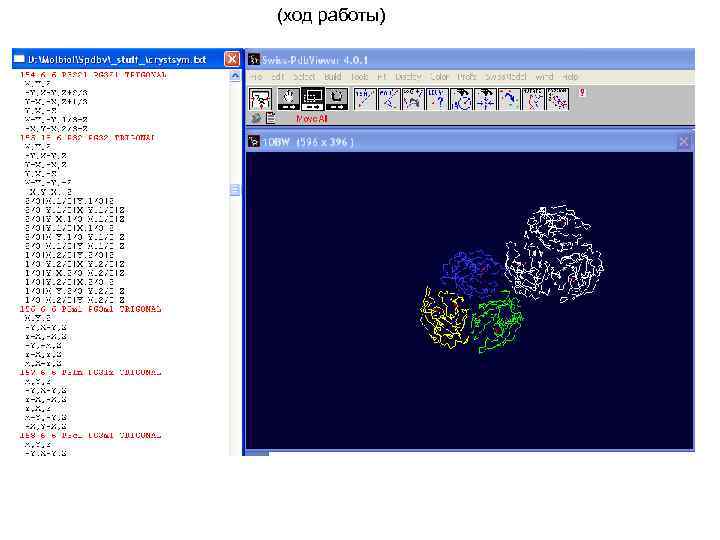The height and width of the screenshot is (540, 720).
Task: Click the Swiss-PdbViewer 4.0.1 title bar
Action: tap(470, 59)
